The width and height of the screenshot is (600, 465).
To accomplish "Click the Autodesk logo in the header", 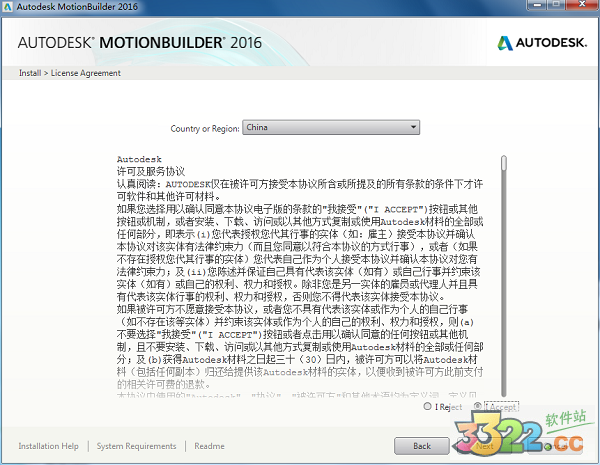I will (x=542, y=43).
